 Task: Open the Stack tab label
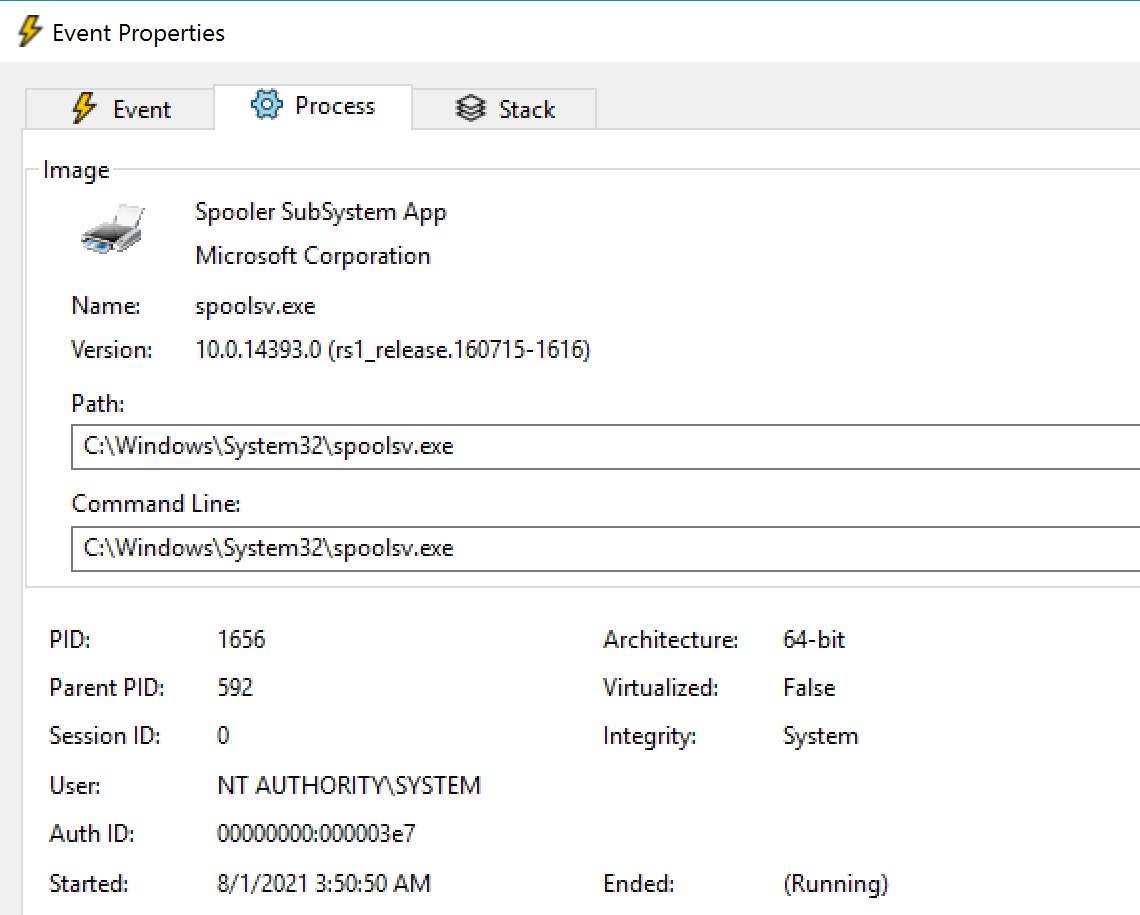tap(526, 110)
